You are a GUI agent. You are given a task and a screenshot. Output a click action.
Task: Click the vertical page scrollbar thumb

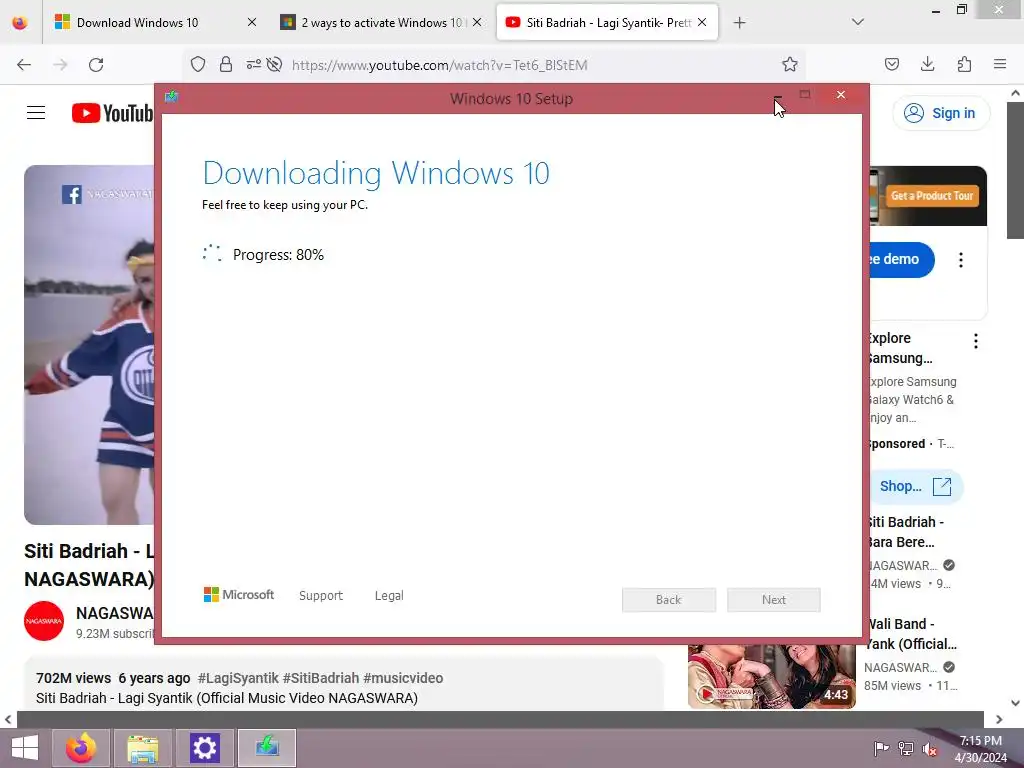(x=1016, y=170)
